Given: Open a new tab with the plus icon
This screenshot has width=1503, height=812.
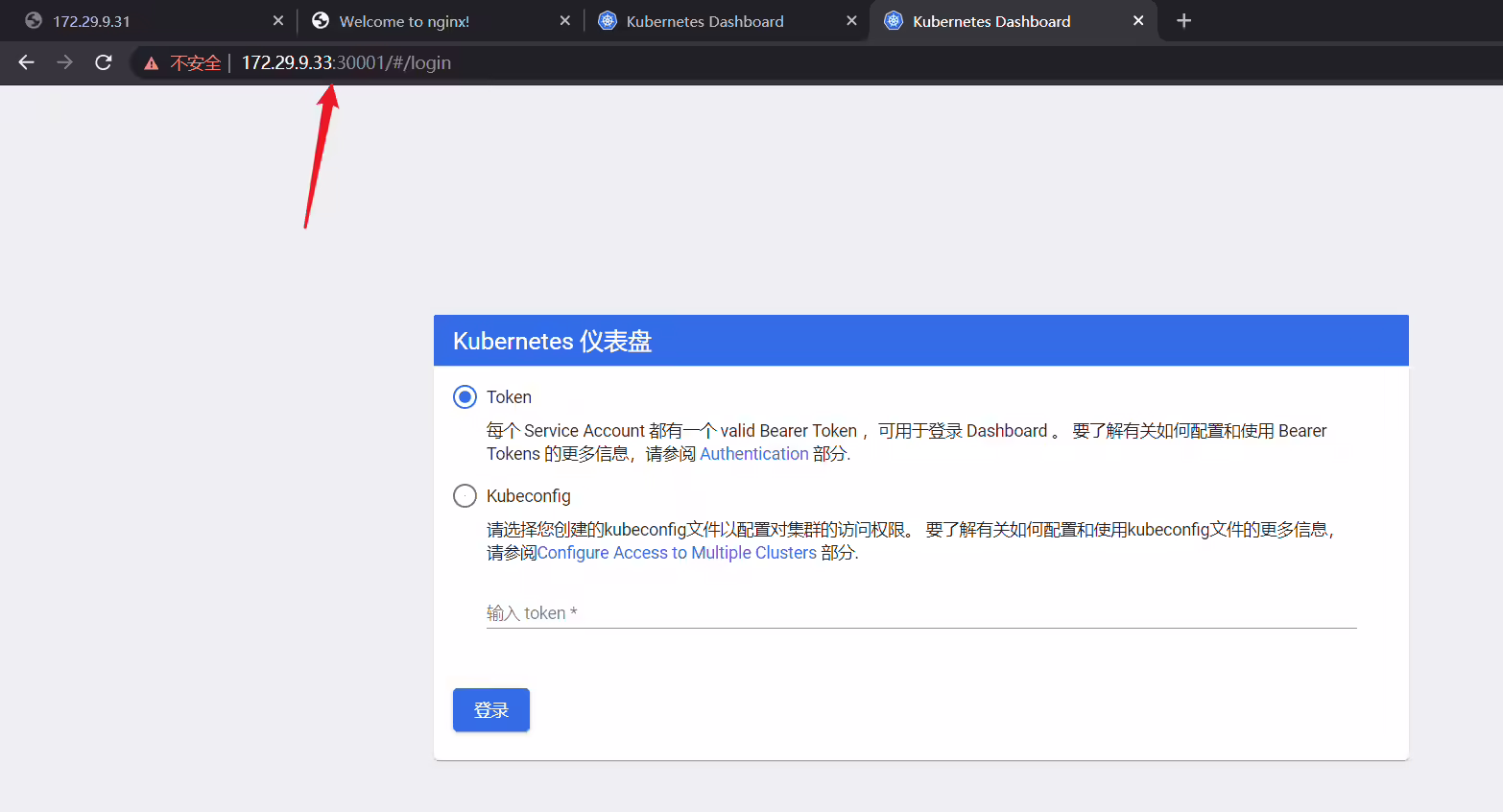Looking at the screenshot, I should [1183, 21].
